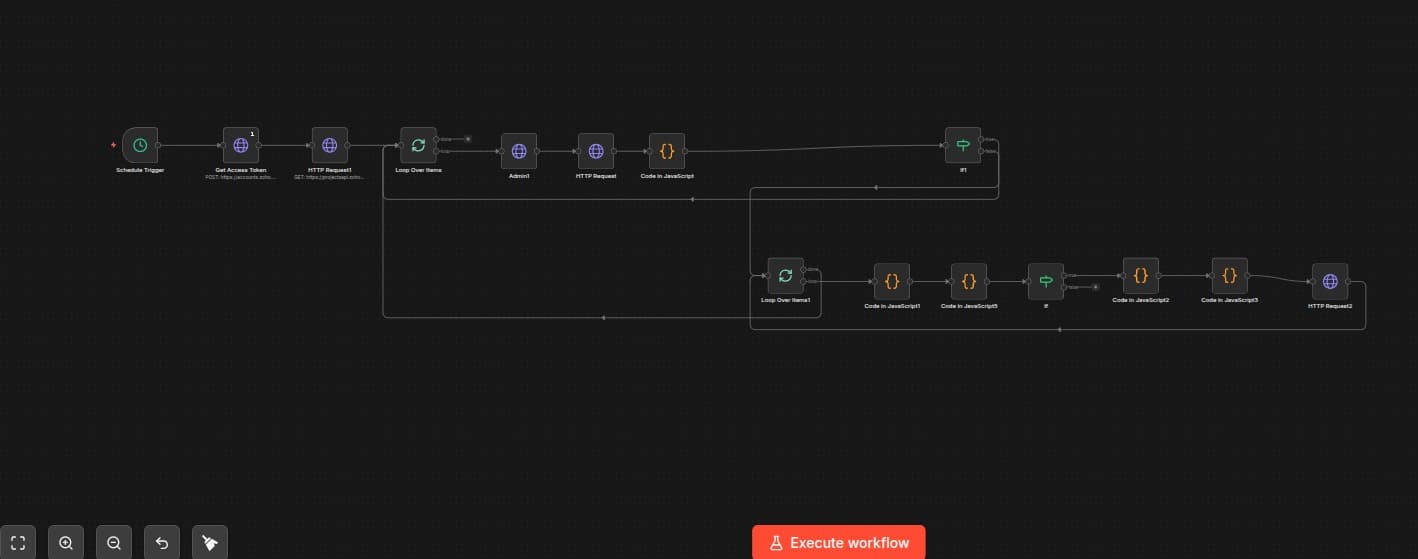Click the Code in JavaScript5 node
1418x559 pixels.
click(968, 282)
